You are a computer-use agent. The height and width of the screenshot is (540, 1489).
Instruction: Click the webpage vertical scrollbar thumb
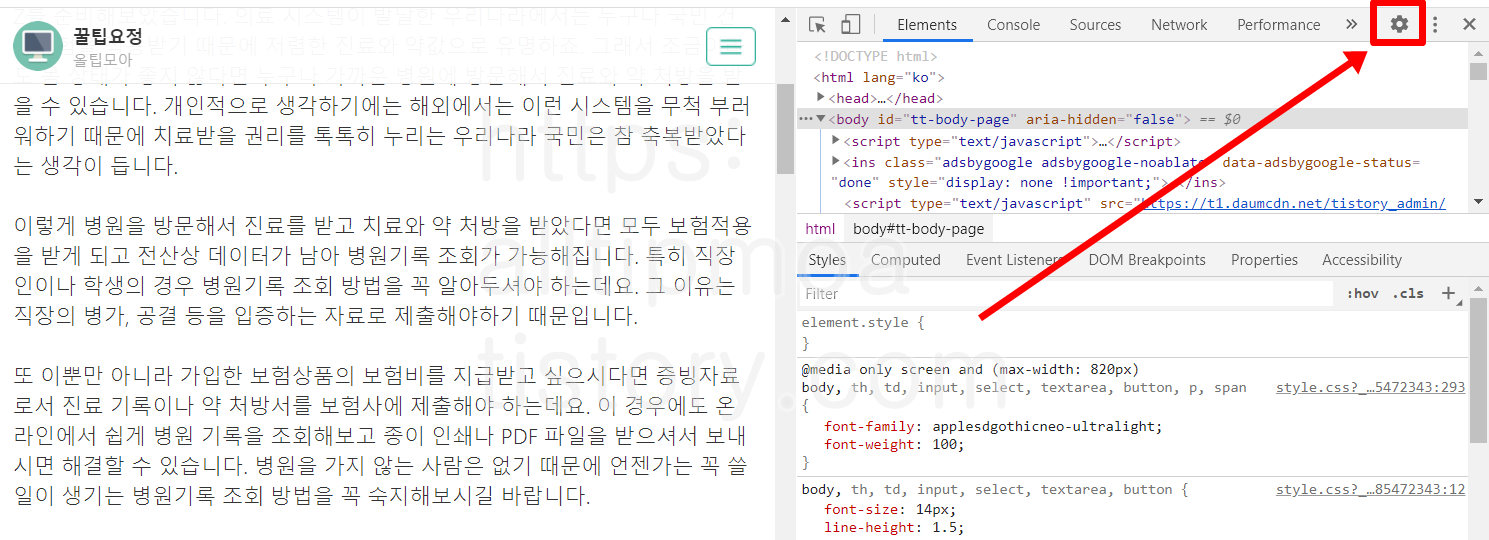point(785,130)
